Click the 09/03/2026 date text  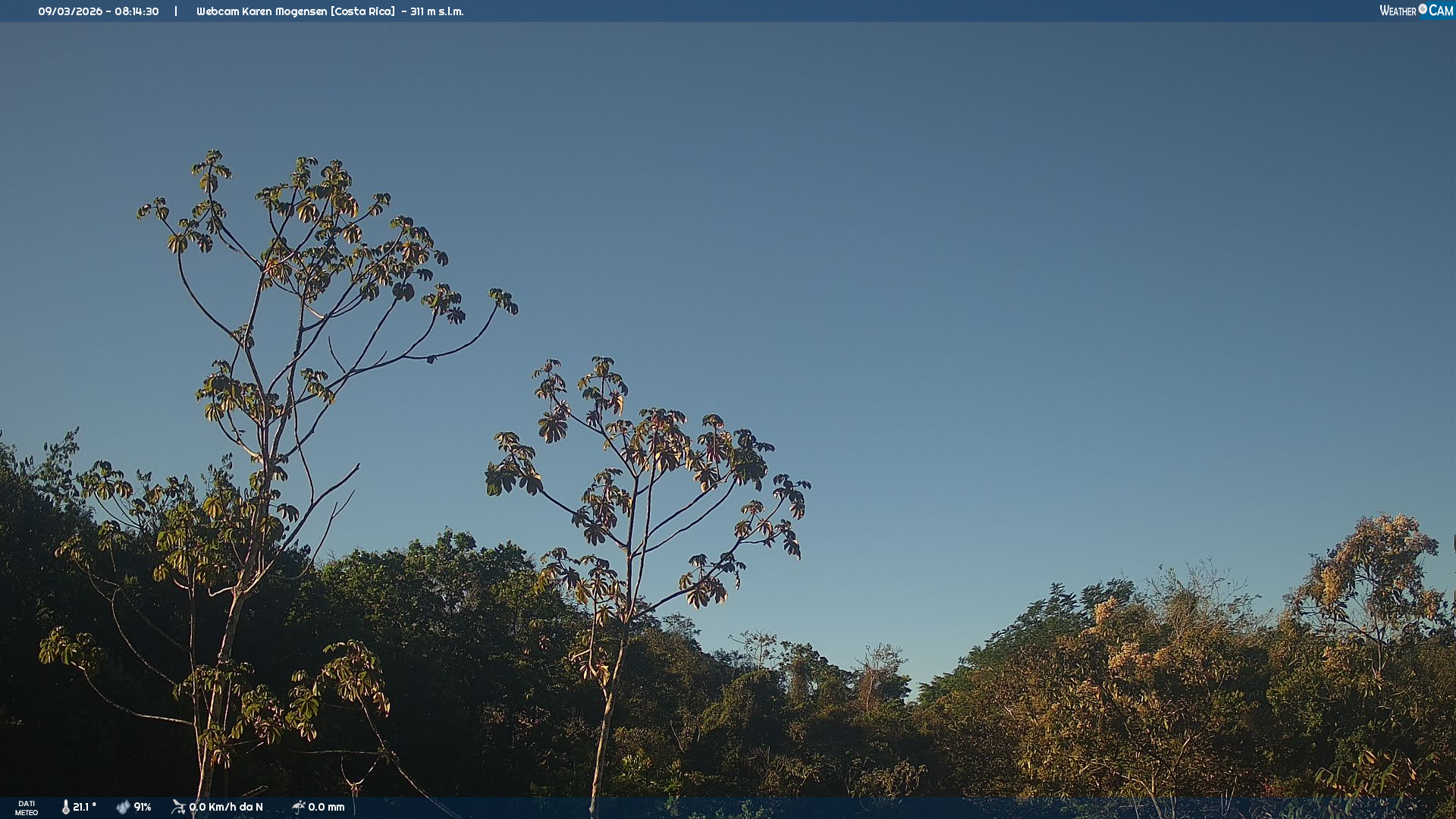click(70, 11)
